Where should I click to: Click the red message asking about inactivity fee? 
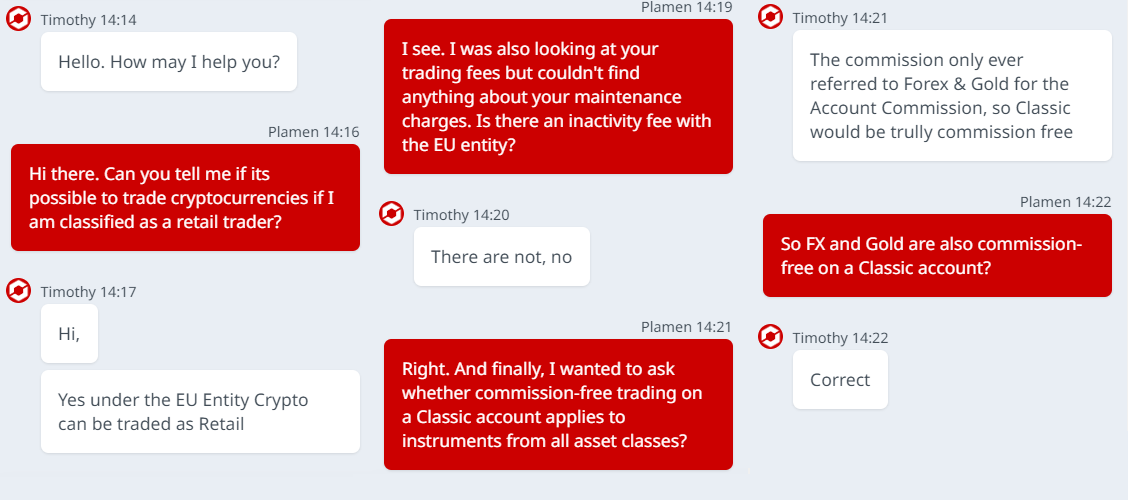click(558, 96)
